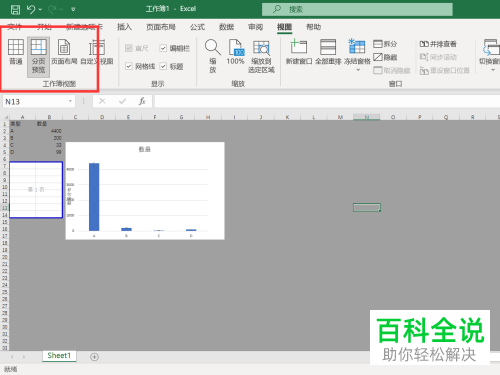
Task: Click the formula bar enter checkmark
Action: tap(122, 101)
